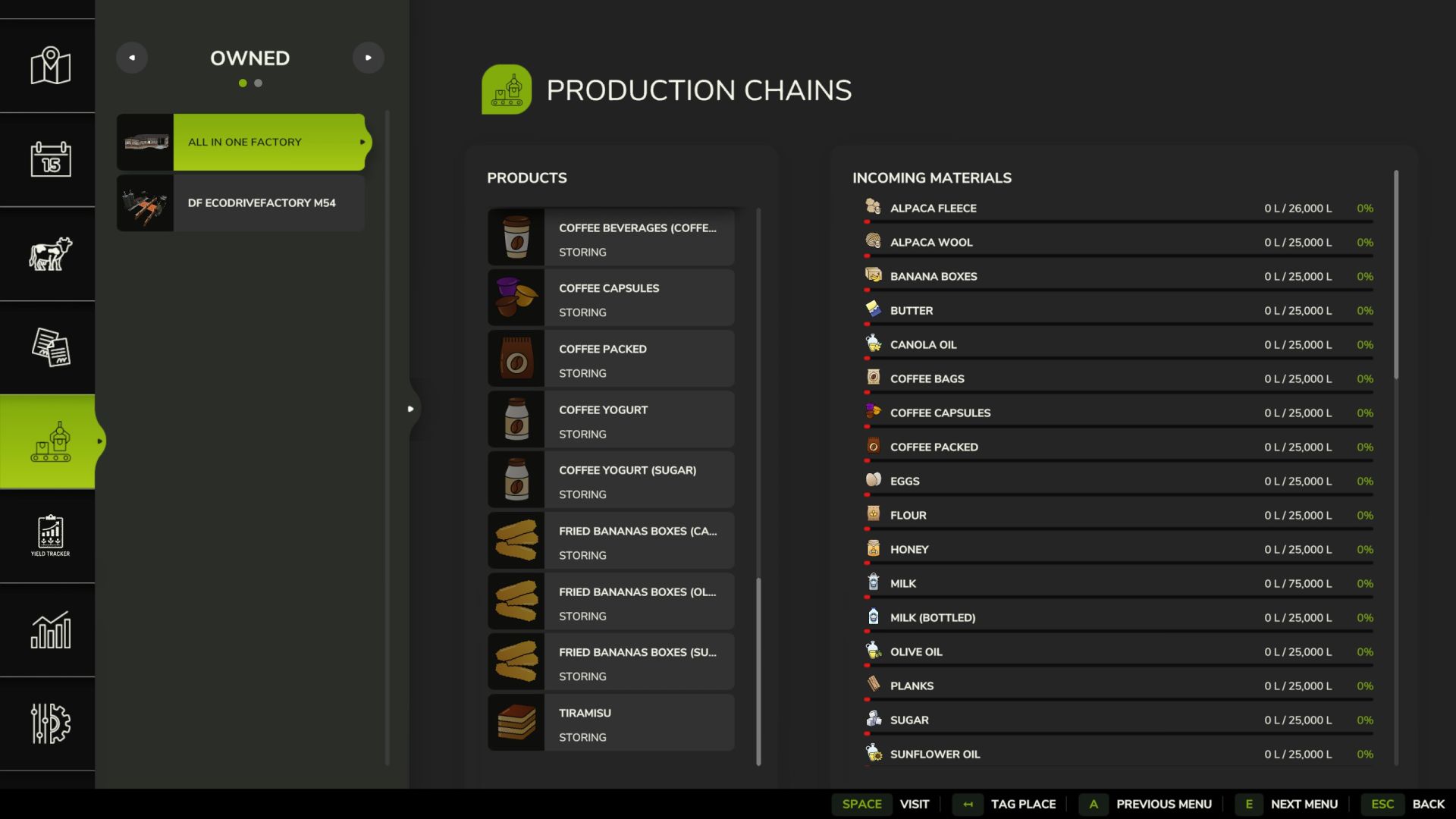Screen dimensions: 1456x819
Task: Click the Previous Menu button
Action: point(1145,804)
